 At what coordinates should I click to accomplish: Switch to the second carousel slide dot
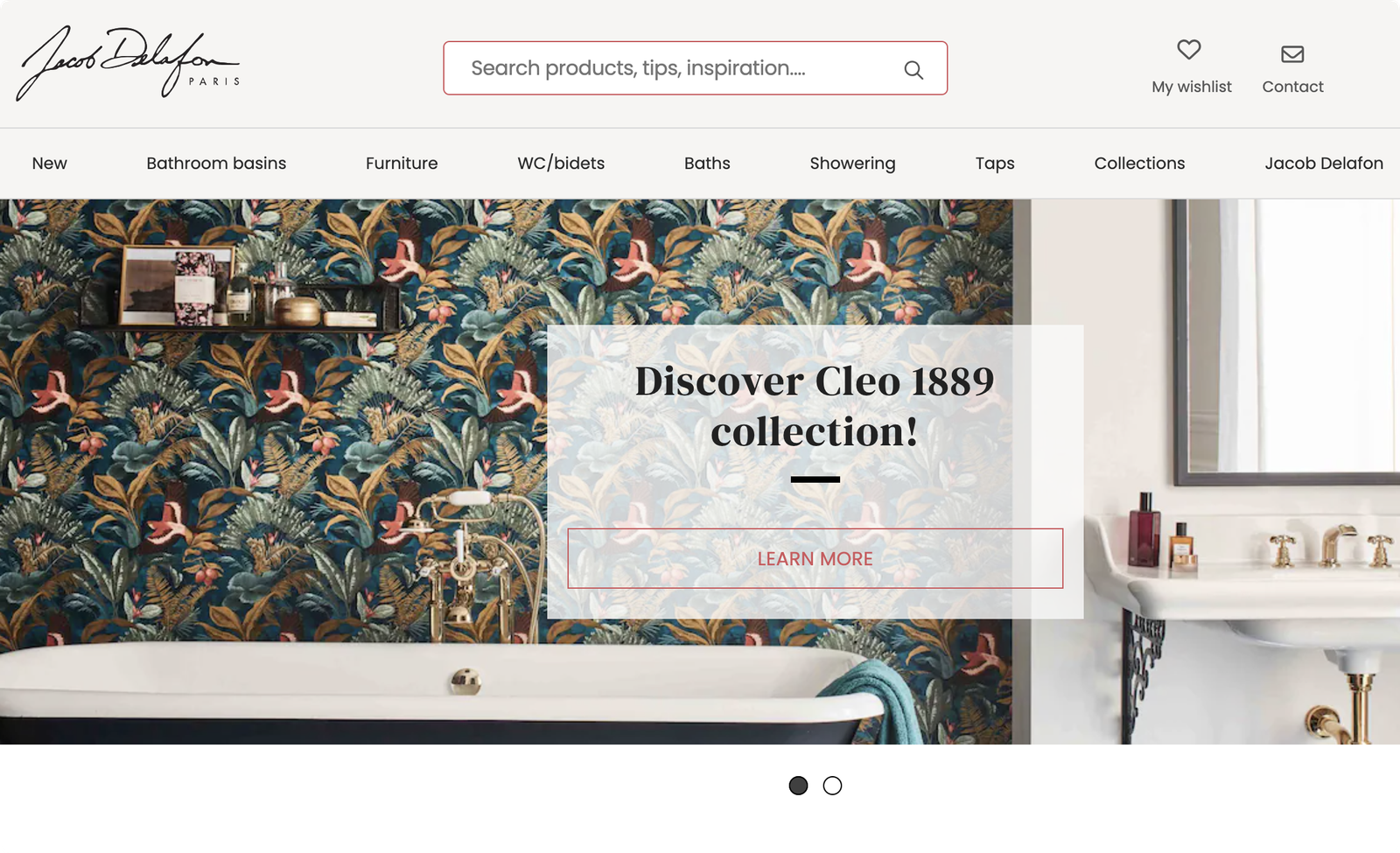point(832,786)
